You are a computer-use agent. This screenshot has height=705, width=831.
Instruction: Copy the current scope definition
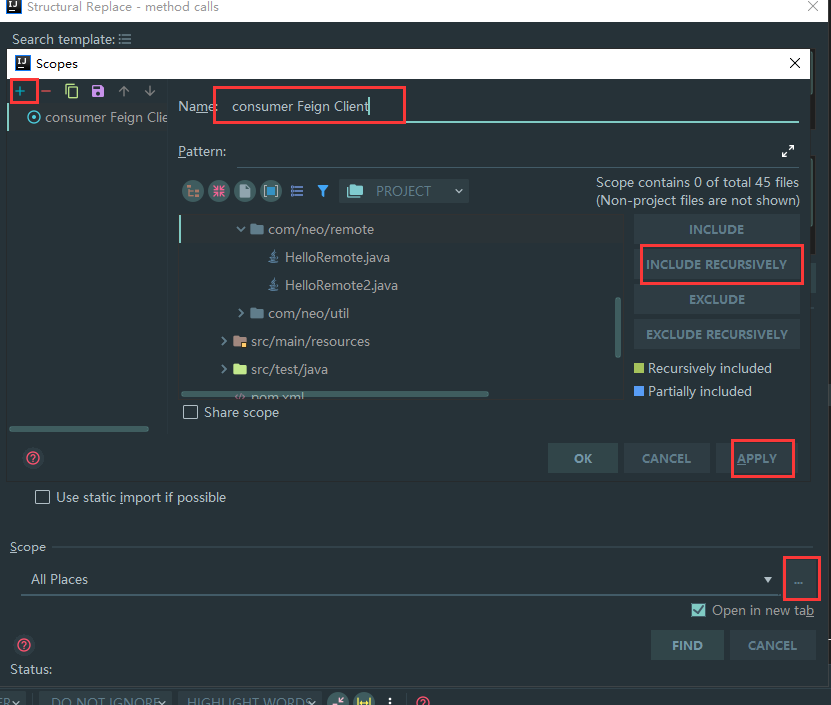tap(71, 91)
